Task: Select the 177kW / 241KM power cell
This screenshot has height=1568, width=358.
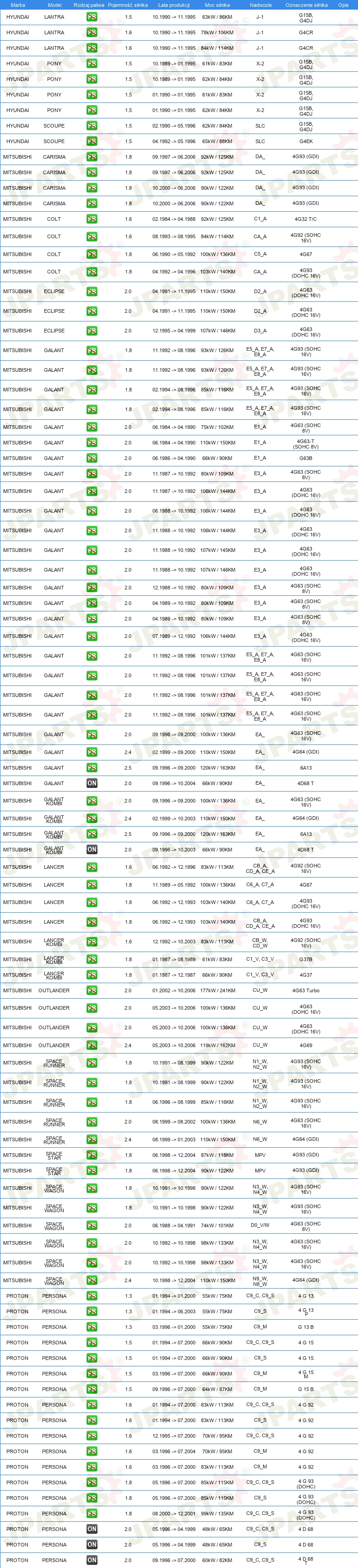Action: (218, 990)
